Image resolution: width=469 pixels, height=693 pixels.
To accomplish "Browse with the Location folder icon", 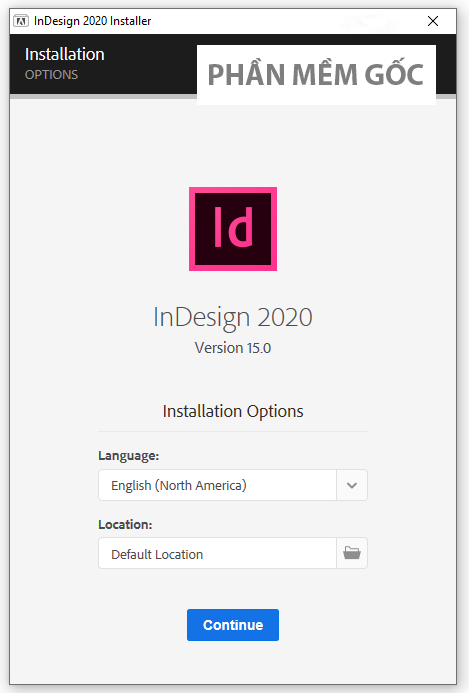I will click(352, 553).
